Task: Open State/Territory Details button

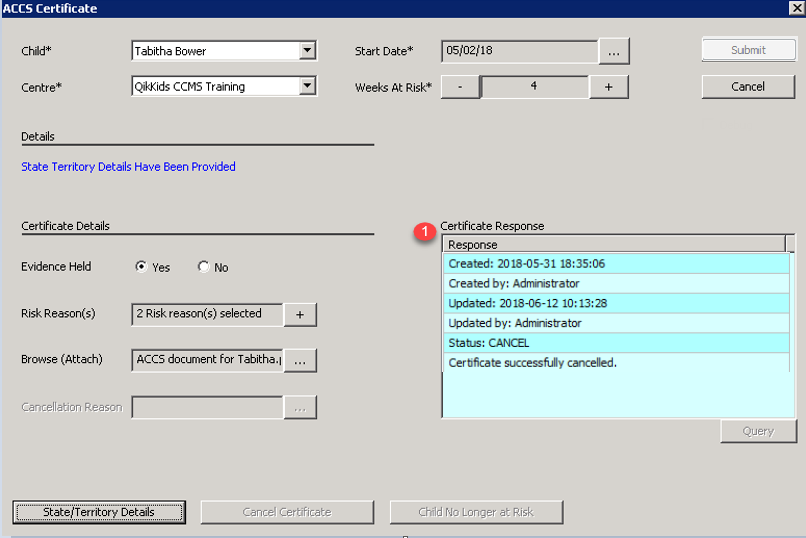Action: tap(99, 512)
